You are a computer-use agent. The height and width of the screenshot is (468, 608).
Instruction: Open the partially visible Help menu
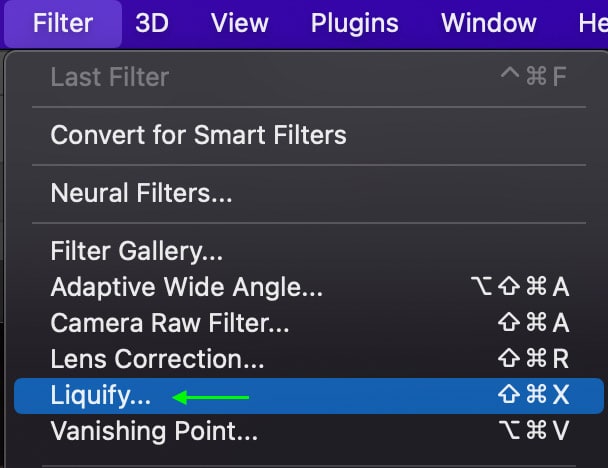[593, 23]
